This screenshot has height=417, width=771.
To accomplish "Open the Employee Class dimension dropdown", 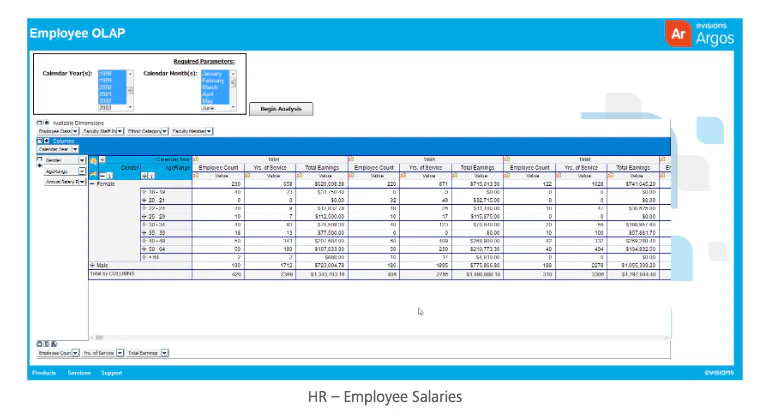I will [x=75, y=131].
